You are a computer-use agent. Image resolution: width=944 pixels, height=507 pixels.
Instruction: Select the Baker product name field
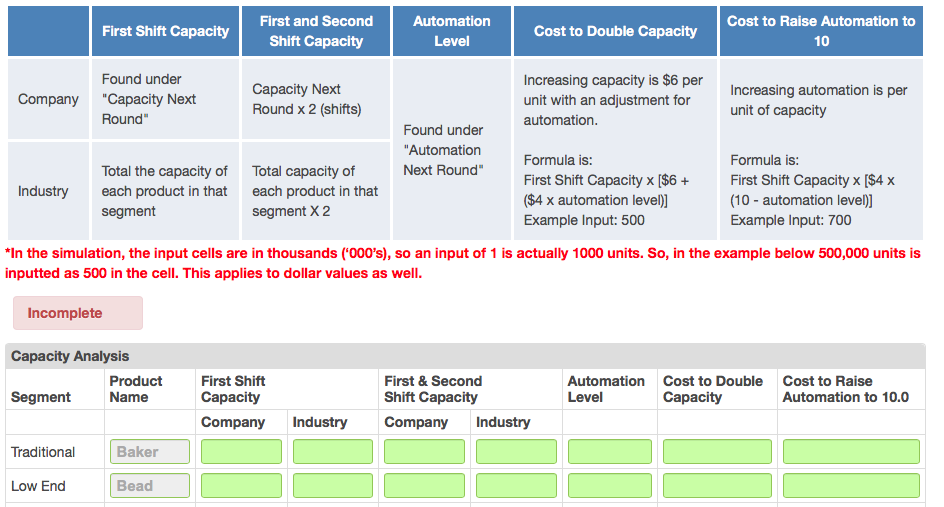pos(150,452)
